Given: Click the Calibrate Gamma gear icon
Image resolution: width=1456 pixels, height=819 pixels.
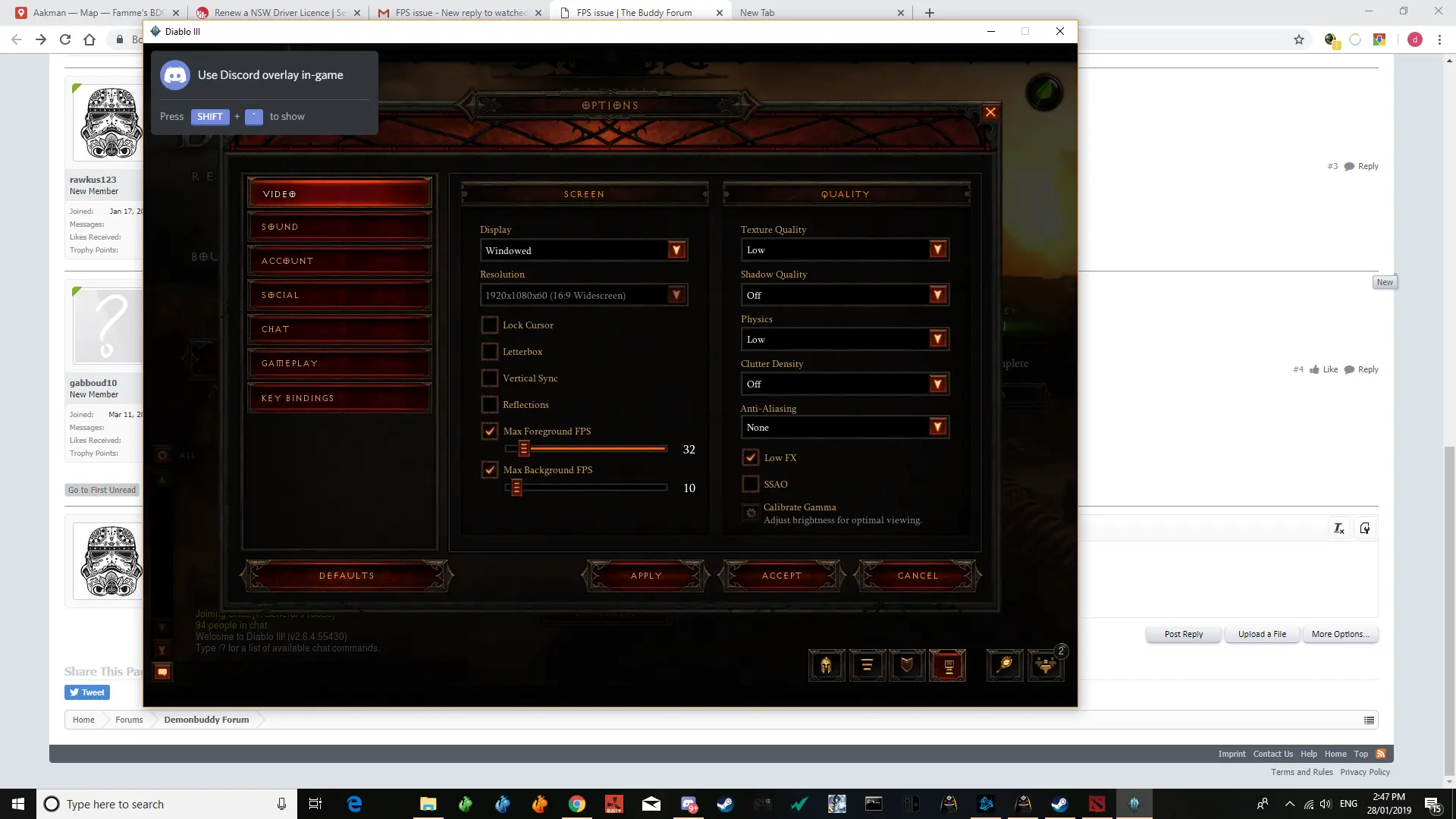Looking at the screenshot, I should click(x=751, y=513).
